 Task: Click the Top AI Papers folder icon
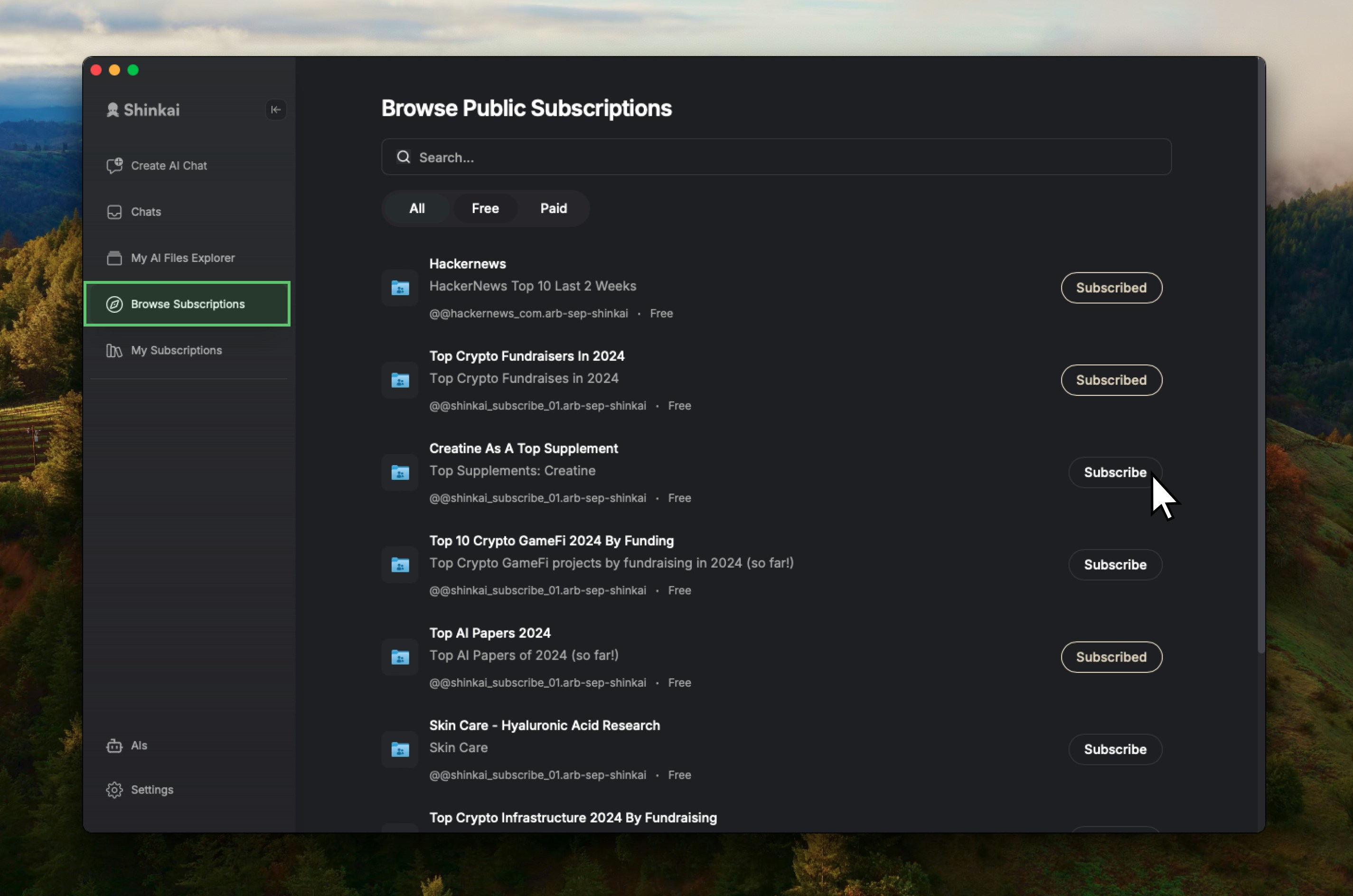pyautogui.click(x=400, y=657)
